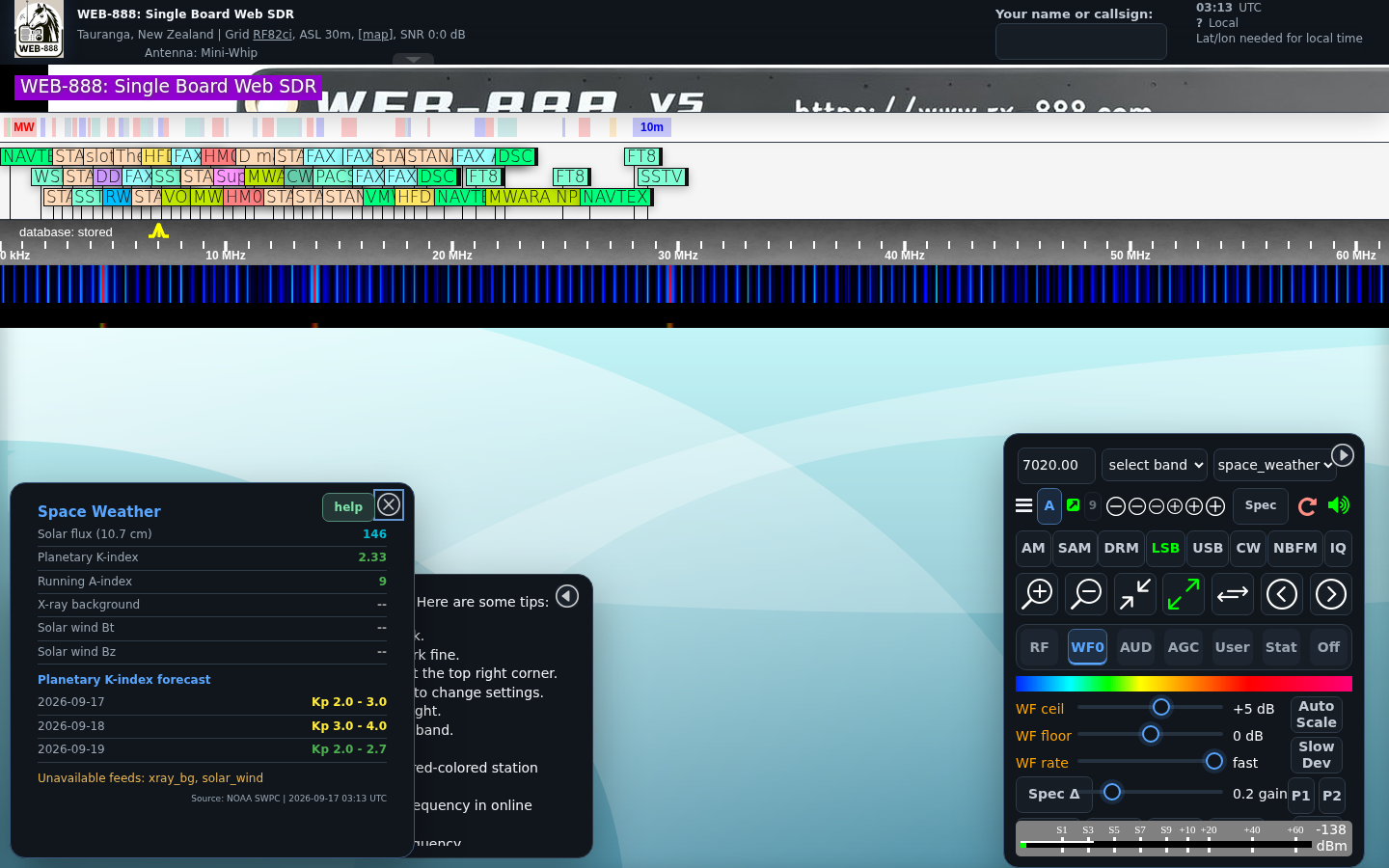
Task: Select USB demodulation mode
Action: click(1207, 548)
